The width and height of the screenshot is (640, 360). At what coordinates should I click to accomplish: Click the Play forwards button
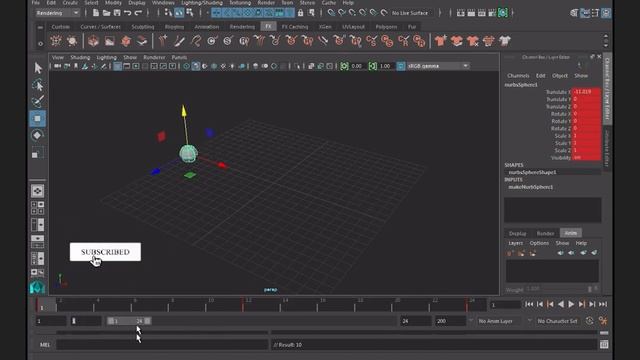tap(571, 304)
